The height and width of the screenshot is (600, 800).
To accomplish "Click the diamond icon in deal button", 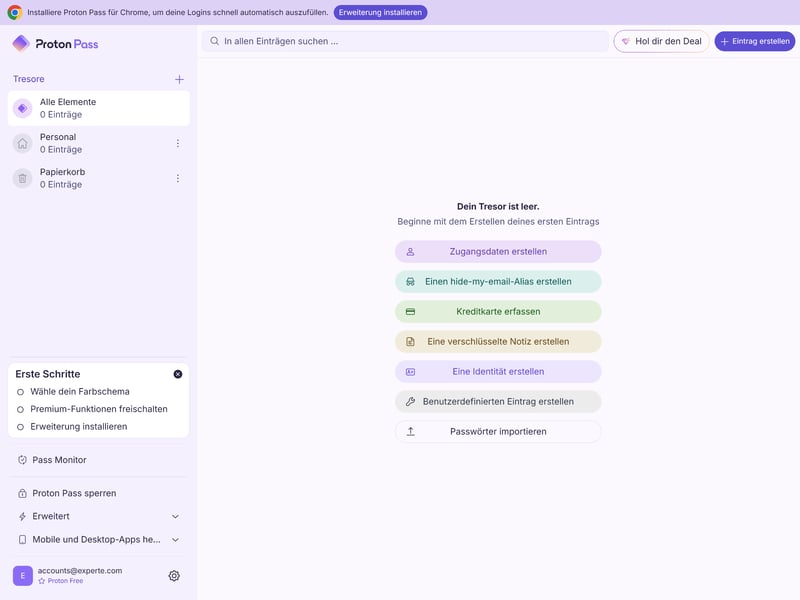I will [626, 41].
